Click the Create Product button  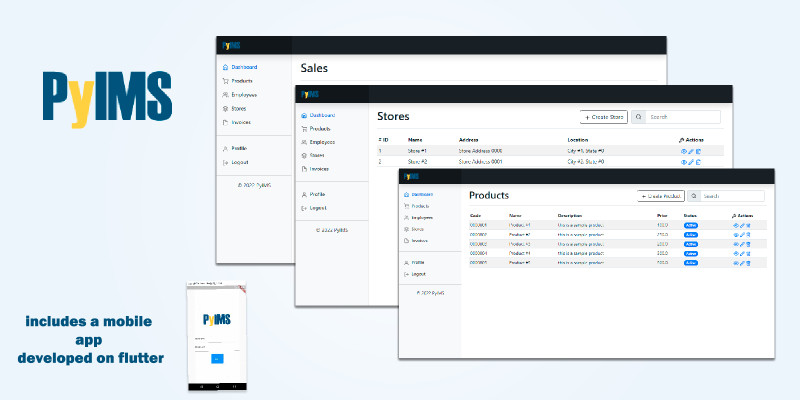661,196
